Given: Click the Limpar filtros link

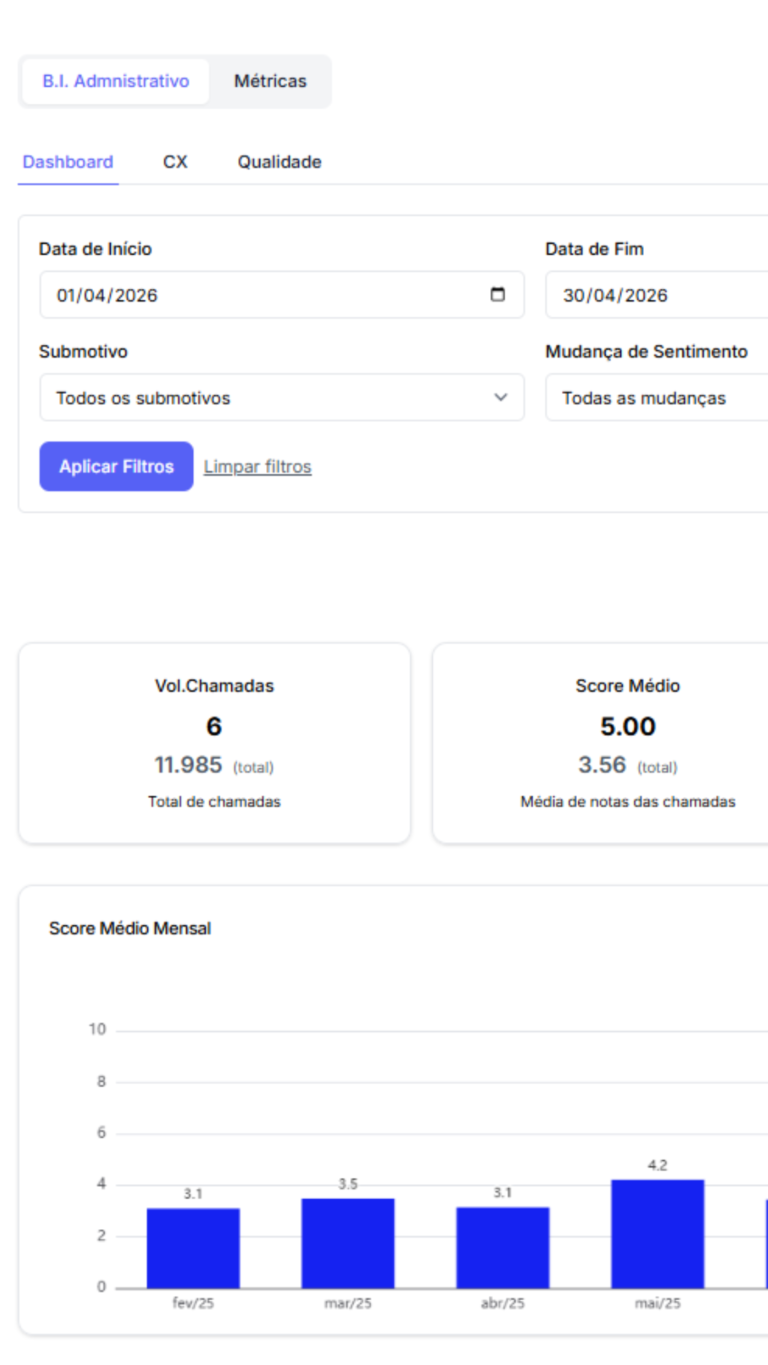Looking at the screenshot, I should tap(258, 467).
